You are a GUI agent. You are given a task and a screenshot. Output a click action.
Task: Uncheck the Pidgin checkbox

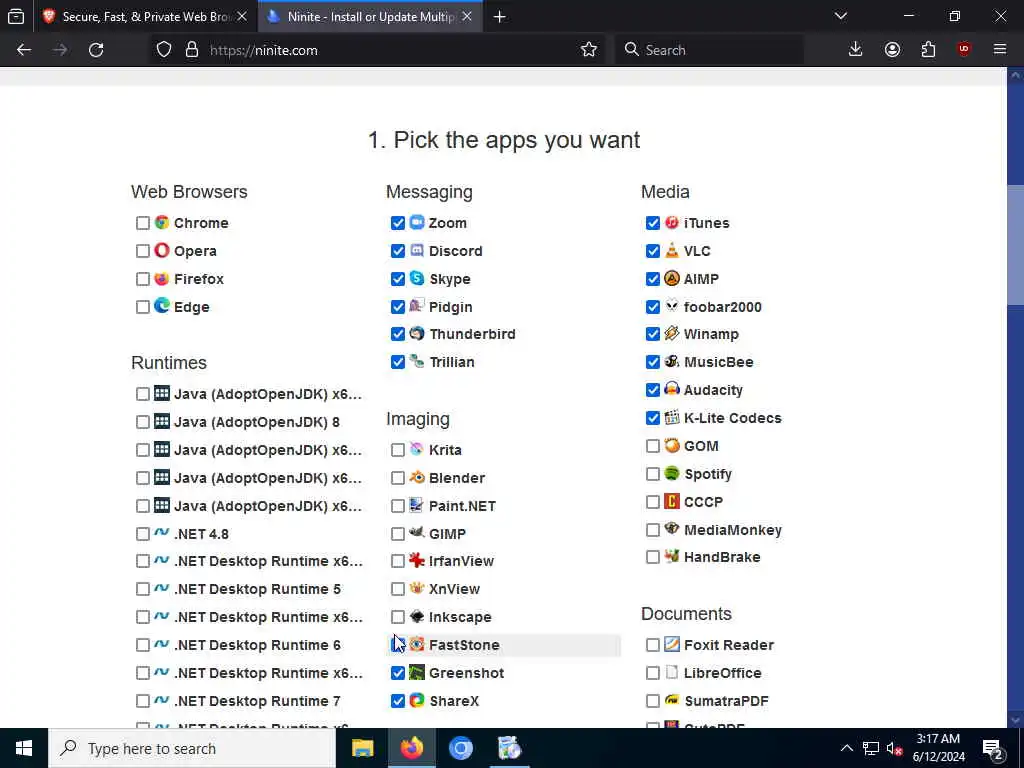[x=398, y=307]
